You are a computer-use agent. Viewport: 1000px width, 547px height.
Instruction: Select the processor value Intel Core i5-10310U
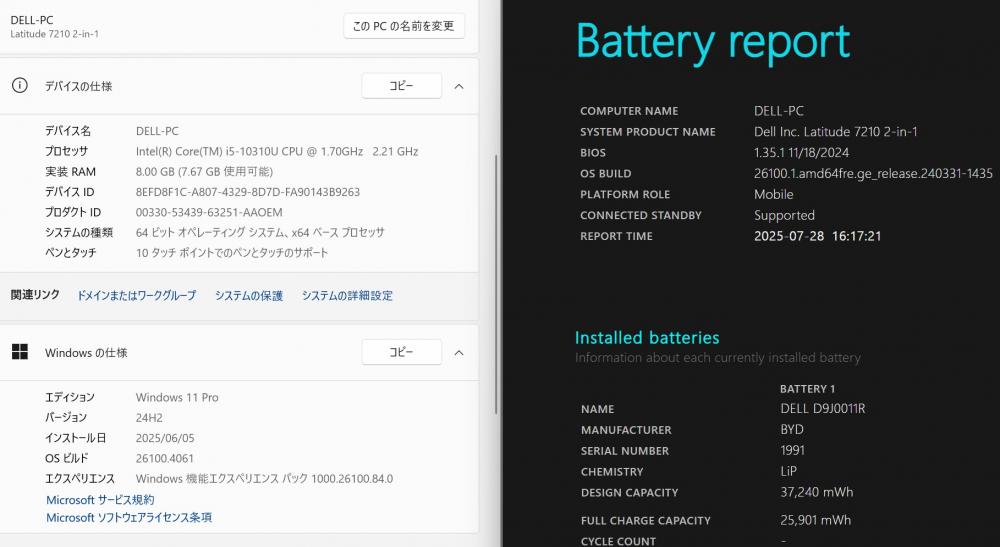[x=277, y=151]
